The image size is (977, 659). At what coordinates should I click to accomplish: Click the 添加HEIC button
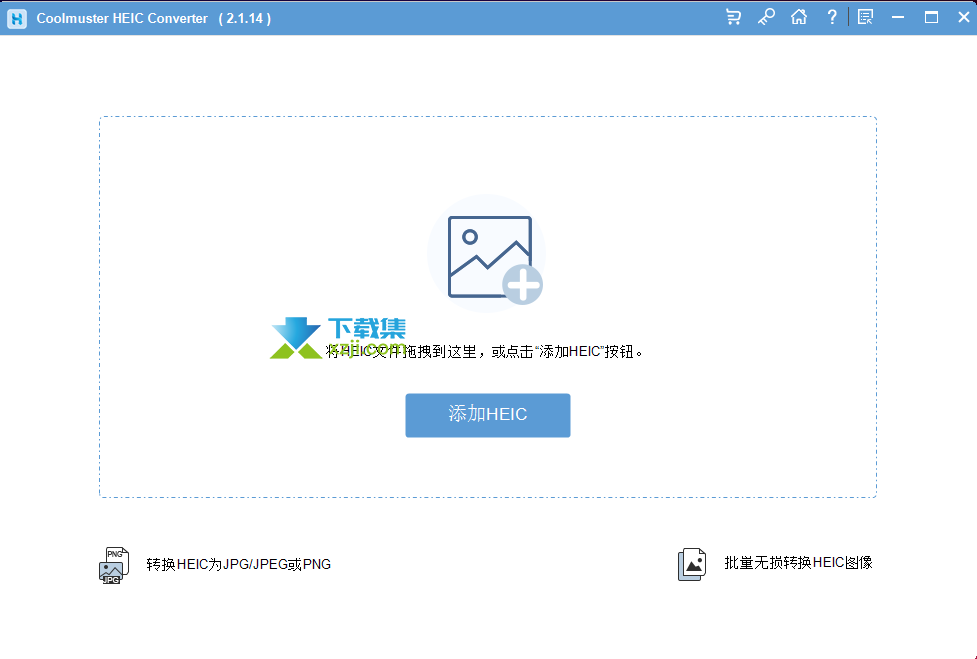[488, 415]
